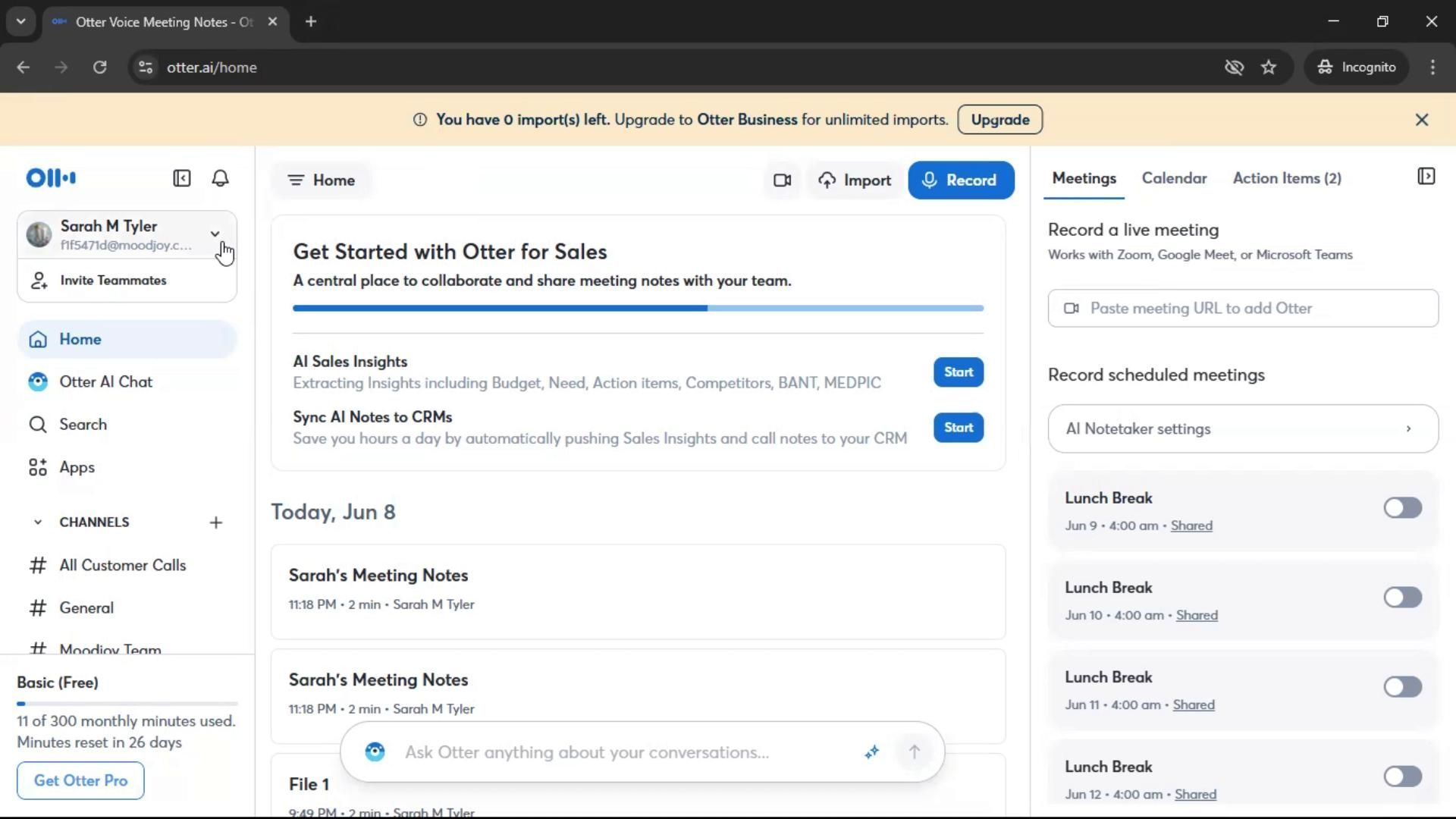Collapse the right panel using top-right icon

[x=1426, y=177]
